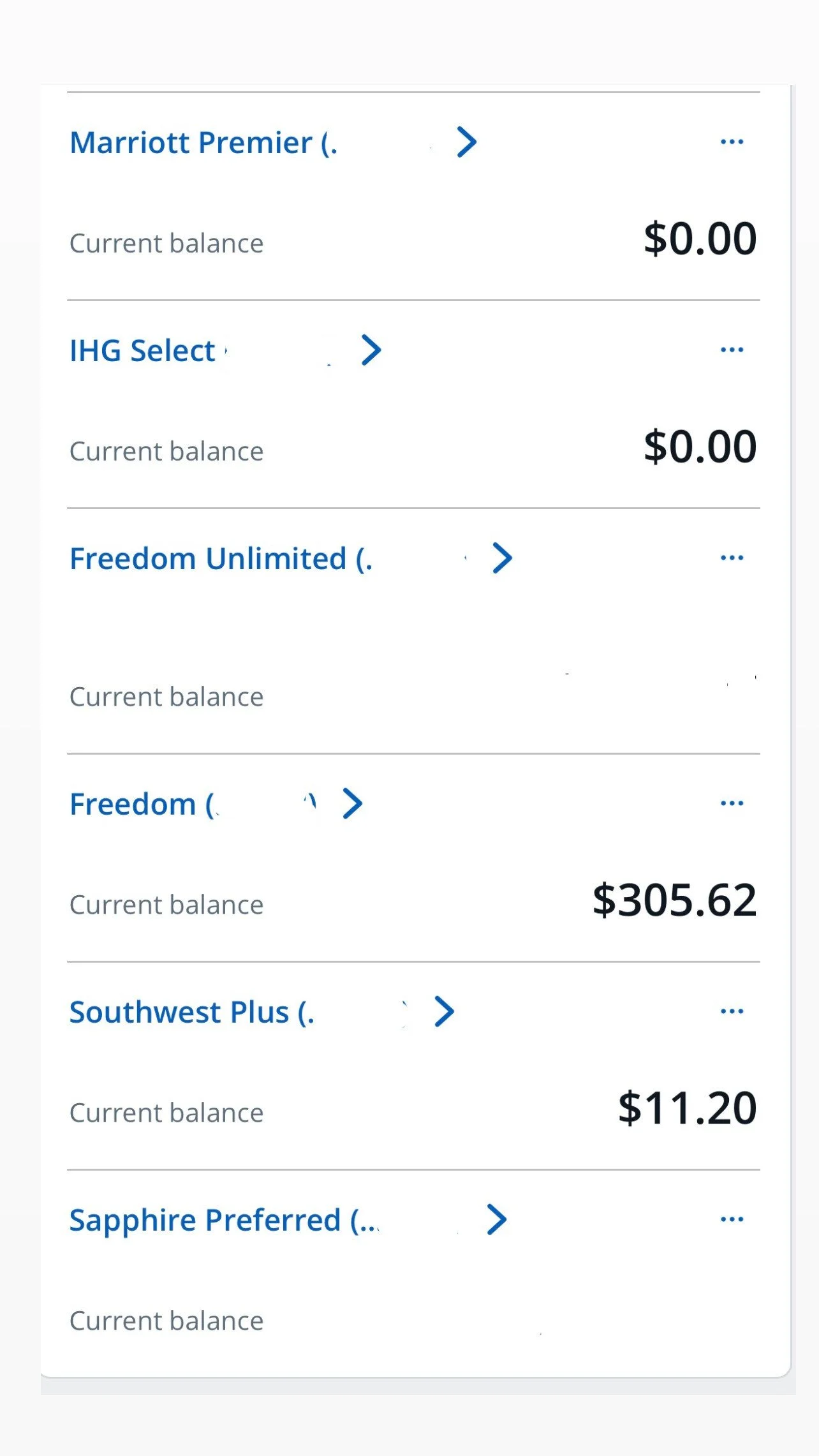819x1456 pixels.
Task: Open the Freedom Unlimited account link
Action: click(x=221, y=558)
